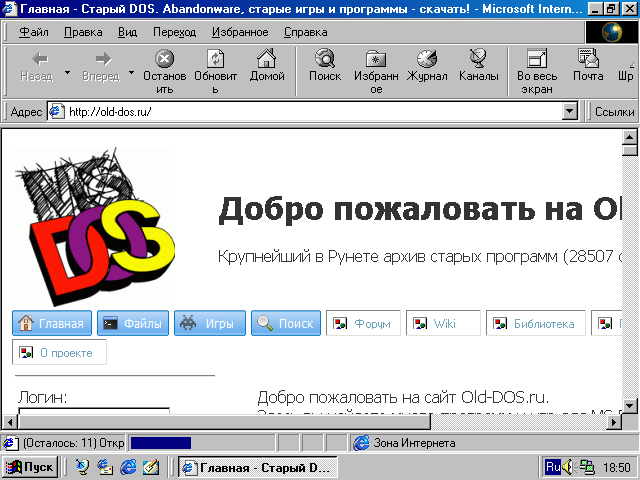Open the Вид menu
The image size is (640, 480).
[127, 32]
